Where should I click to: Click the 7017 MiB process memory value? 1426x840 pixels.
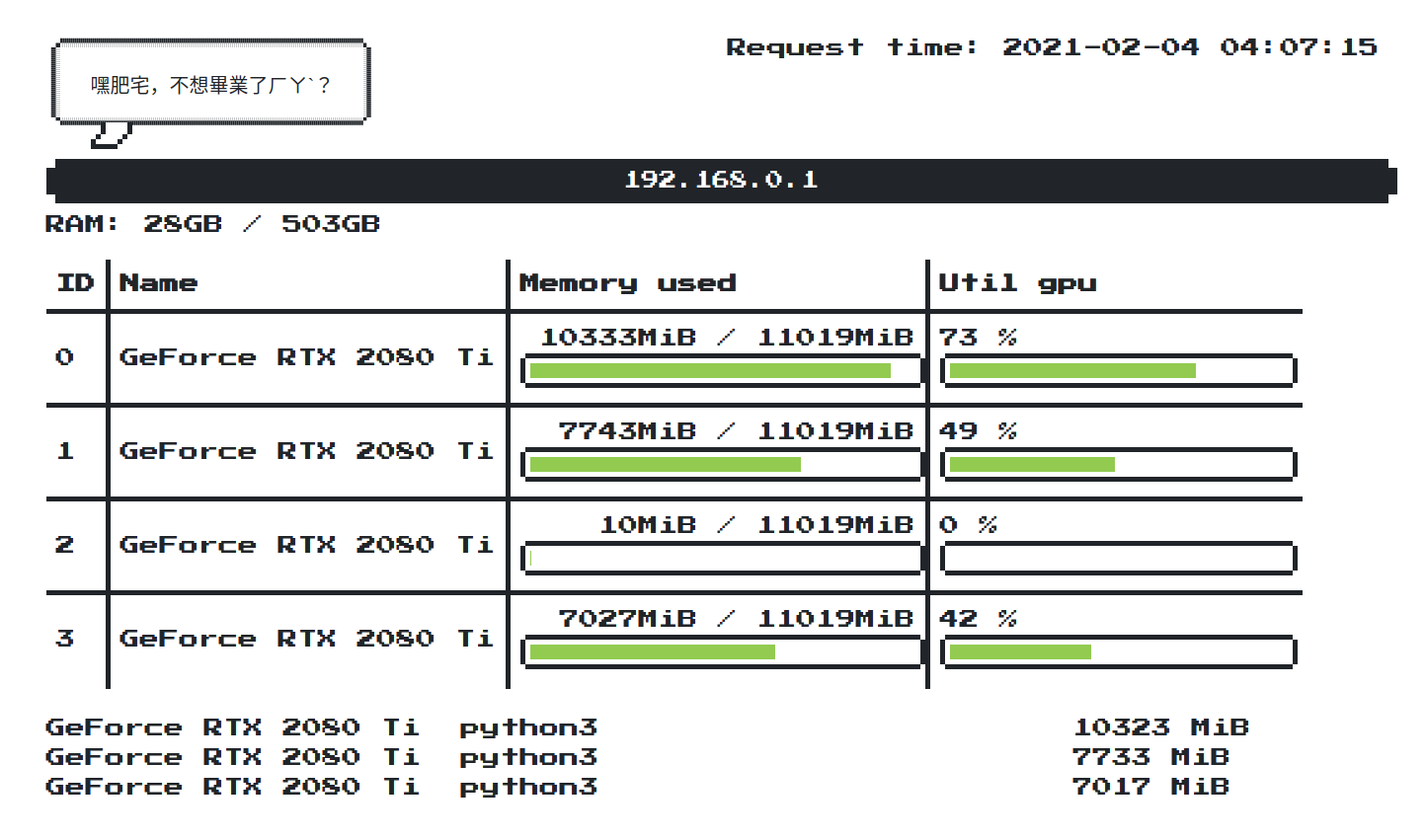1151,787
